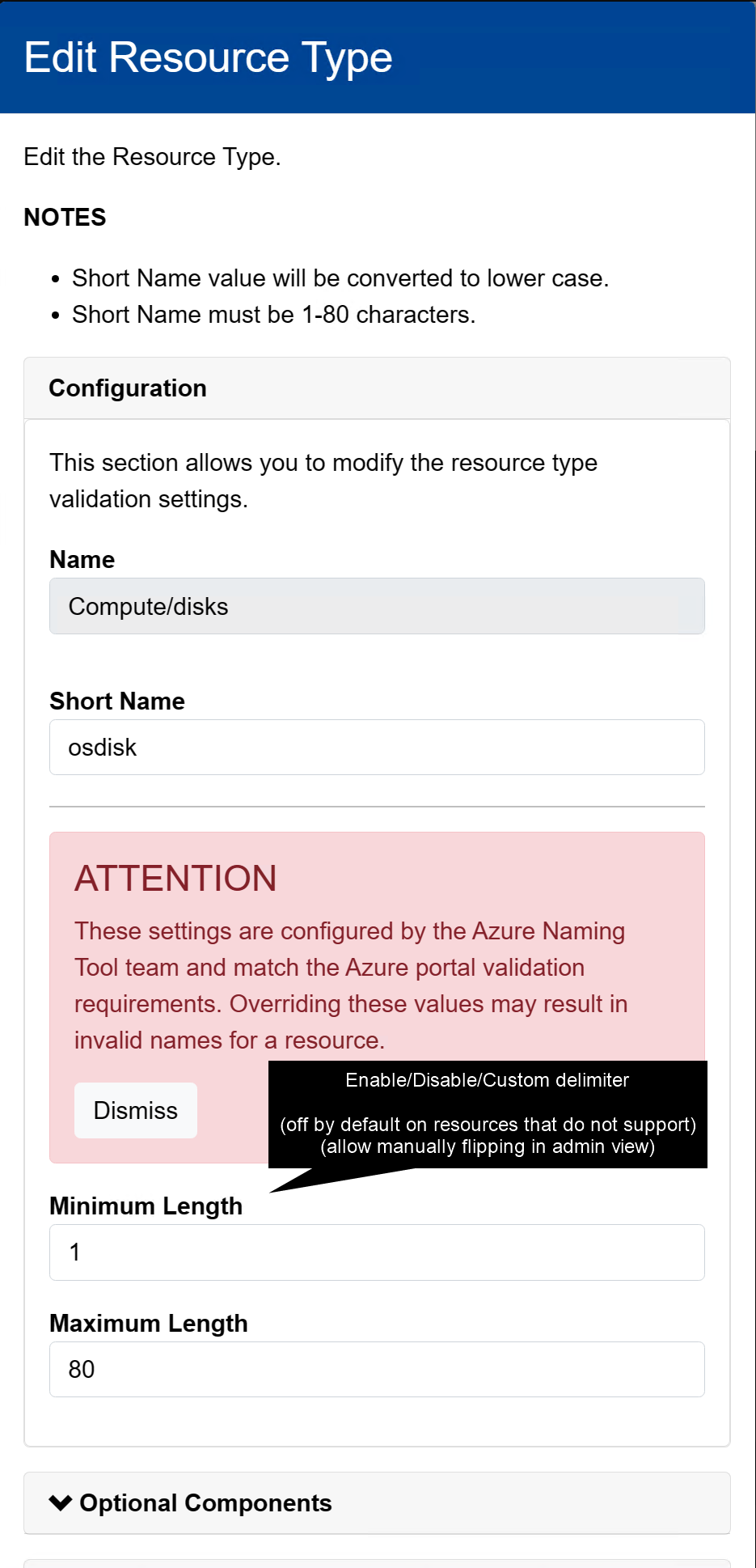The width and height of the screenshot is (756, 1568).
Task: Select the Minimum Length label
Action: click(x=146, y=1206)
